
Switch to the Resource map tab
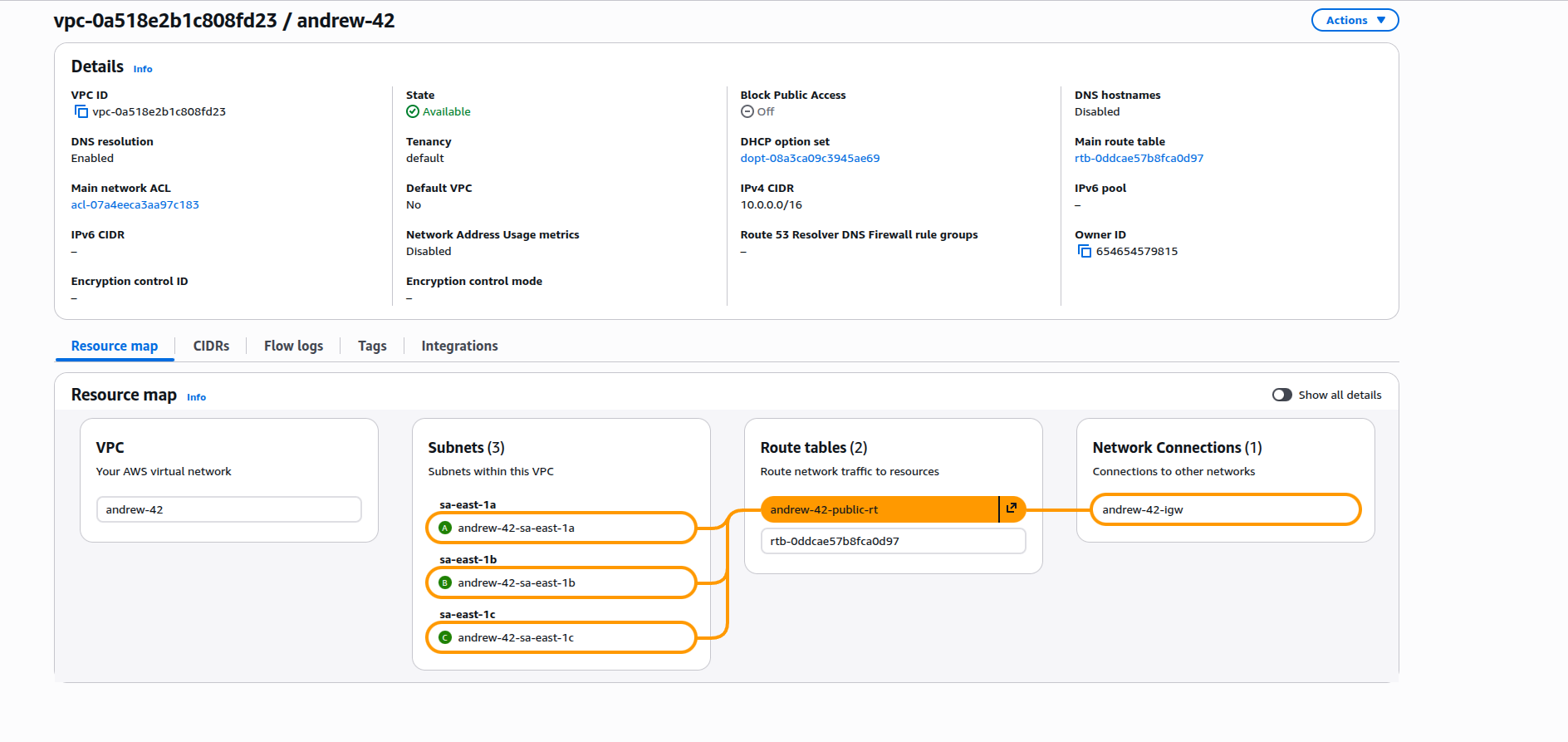(x=115, y=346)
